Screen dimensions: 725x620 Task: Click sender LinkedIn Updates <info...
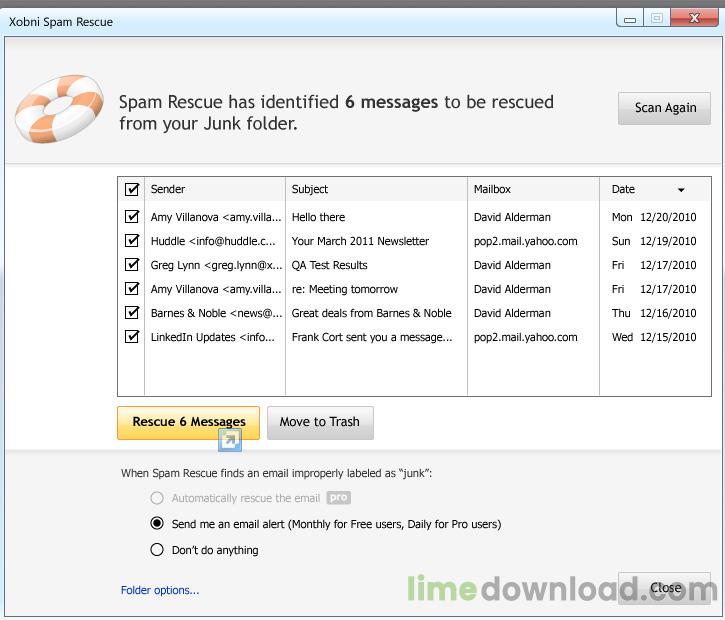[212, 337]
